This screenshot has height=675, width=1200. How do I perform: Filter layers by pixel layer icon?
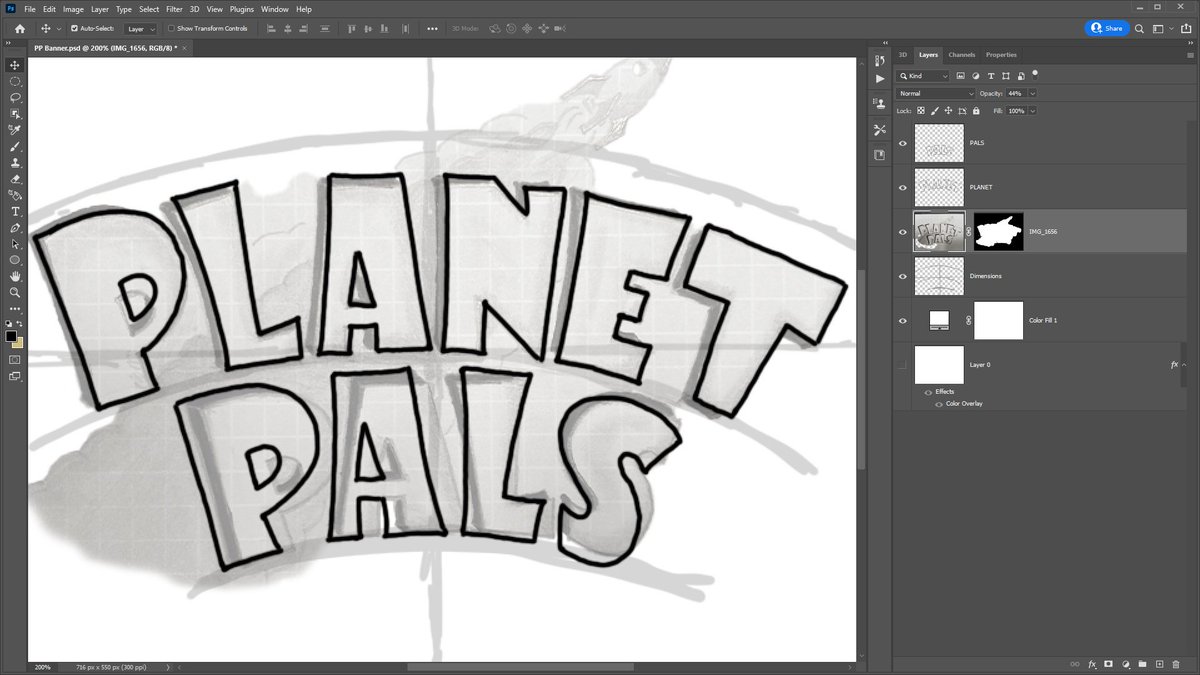961,76
